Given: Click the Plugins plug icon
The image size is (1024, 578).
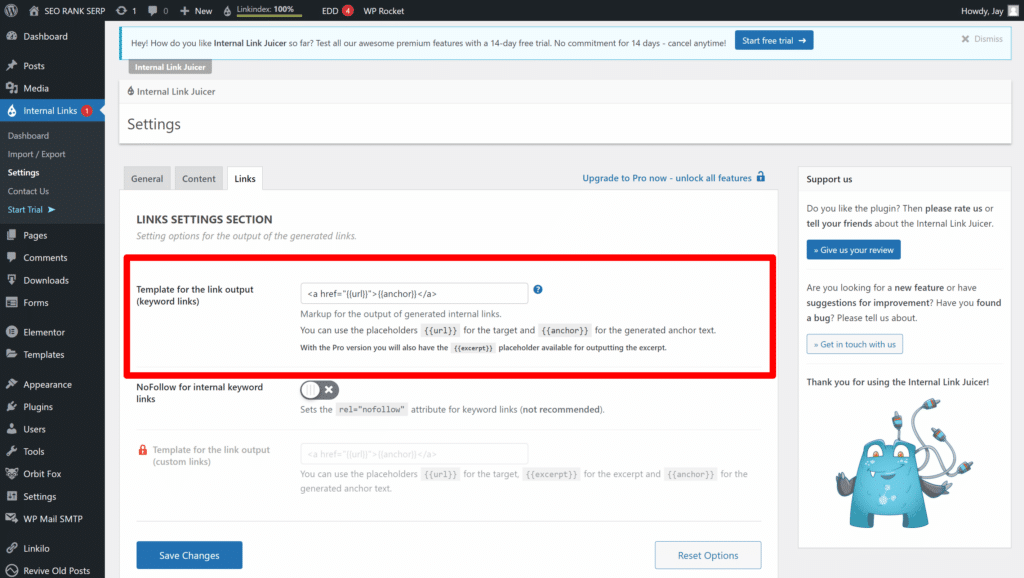Looking at the screenshot, I should 12,406.
